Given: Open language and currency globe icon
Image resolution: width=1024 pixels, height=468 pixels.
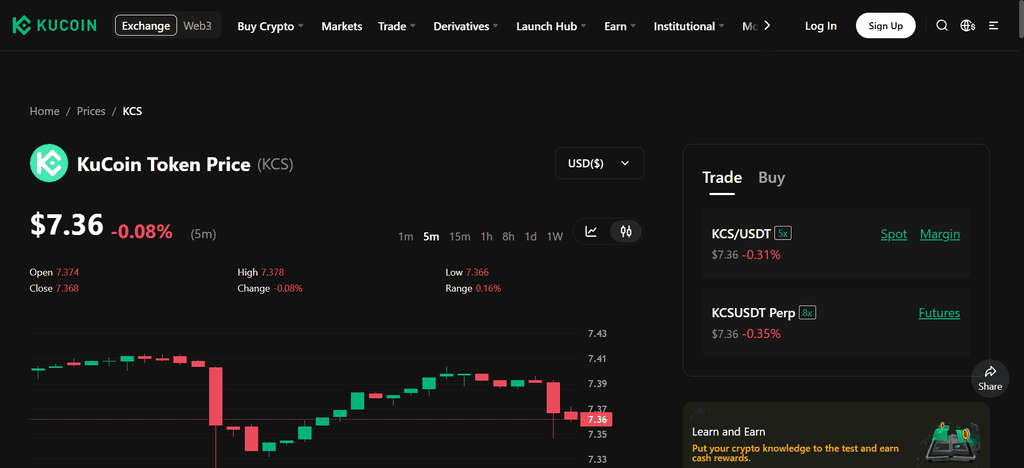Looking at the screenshot, I should 968,26.
